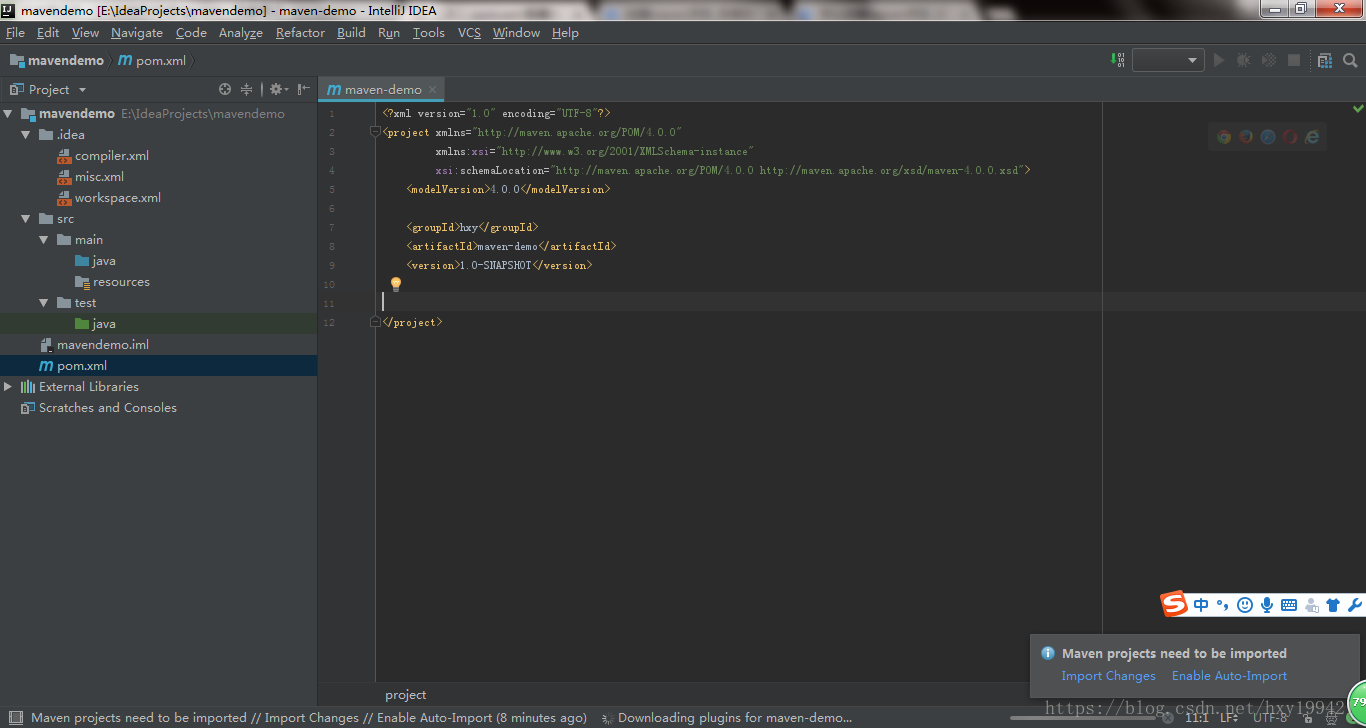Click the 11:1 cursor position indicator
Viewport: 1366px width, 728px height.
coord(1196,718)
